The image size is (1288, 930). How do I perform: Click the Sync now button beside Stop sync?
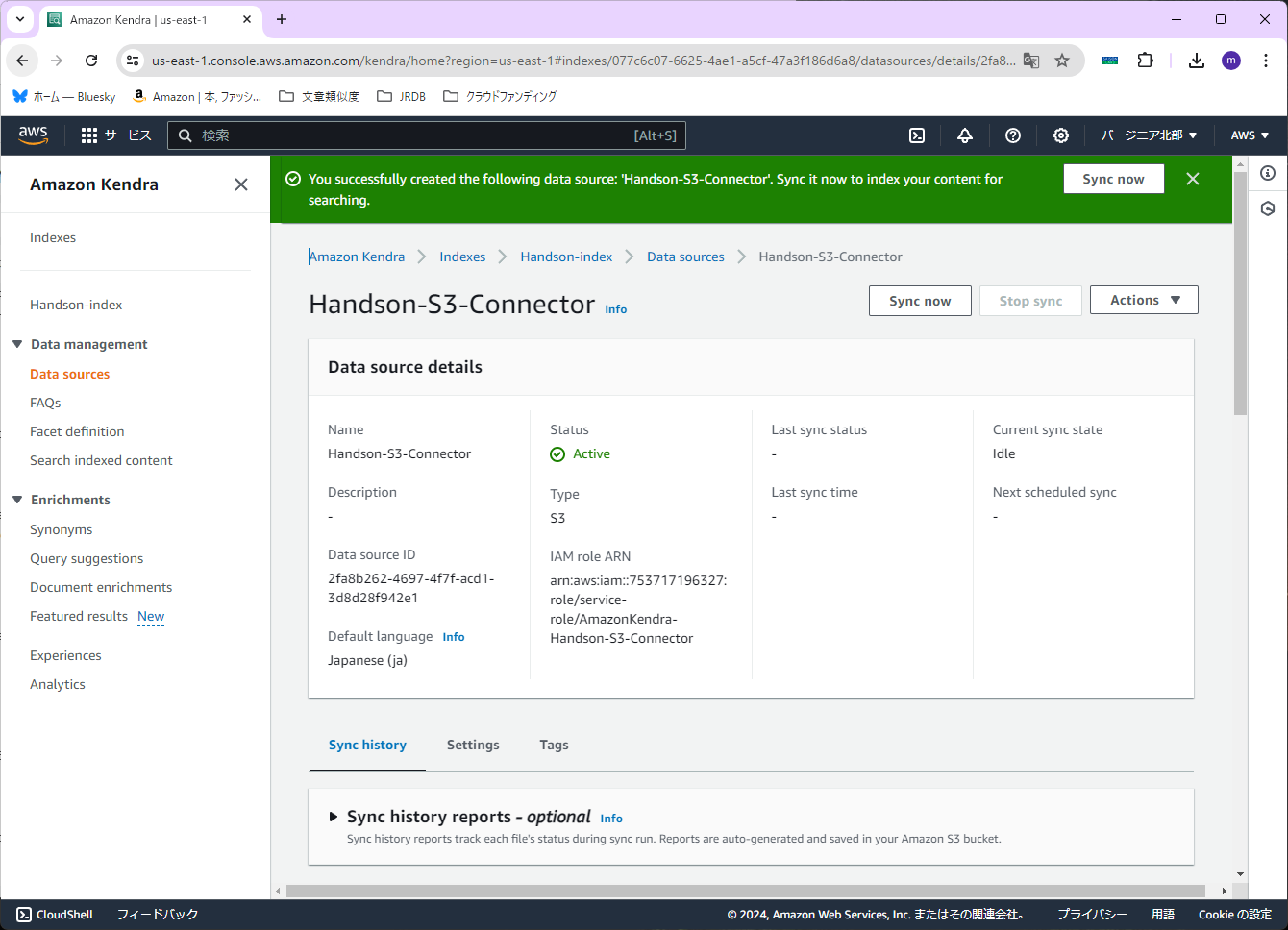coord(920,301)
